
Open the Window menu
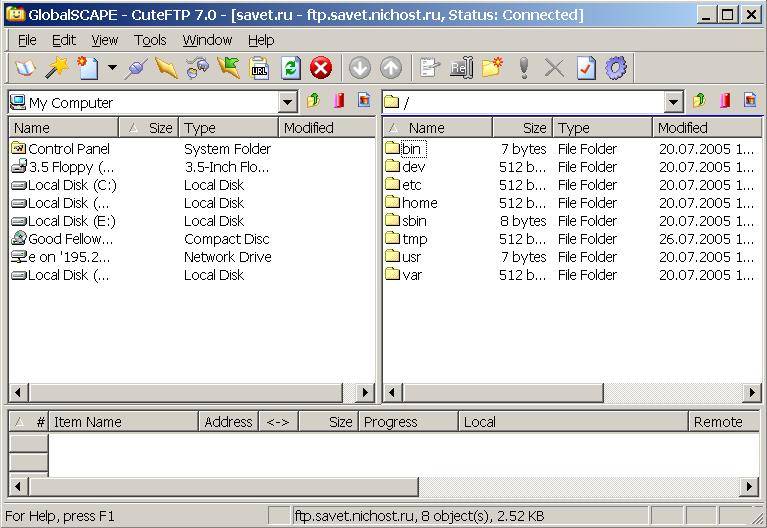pos(207,40)
